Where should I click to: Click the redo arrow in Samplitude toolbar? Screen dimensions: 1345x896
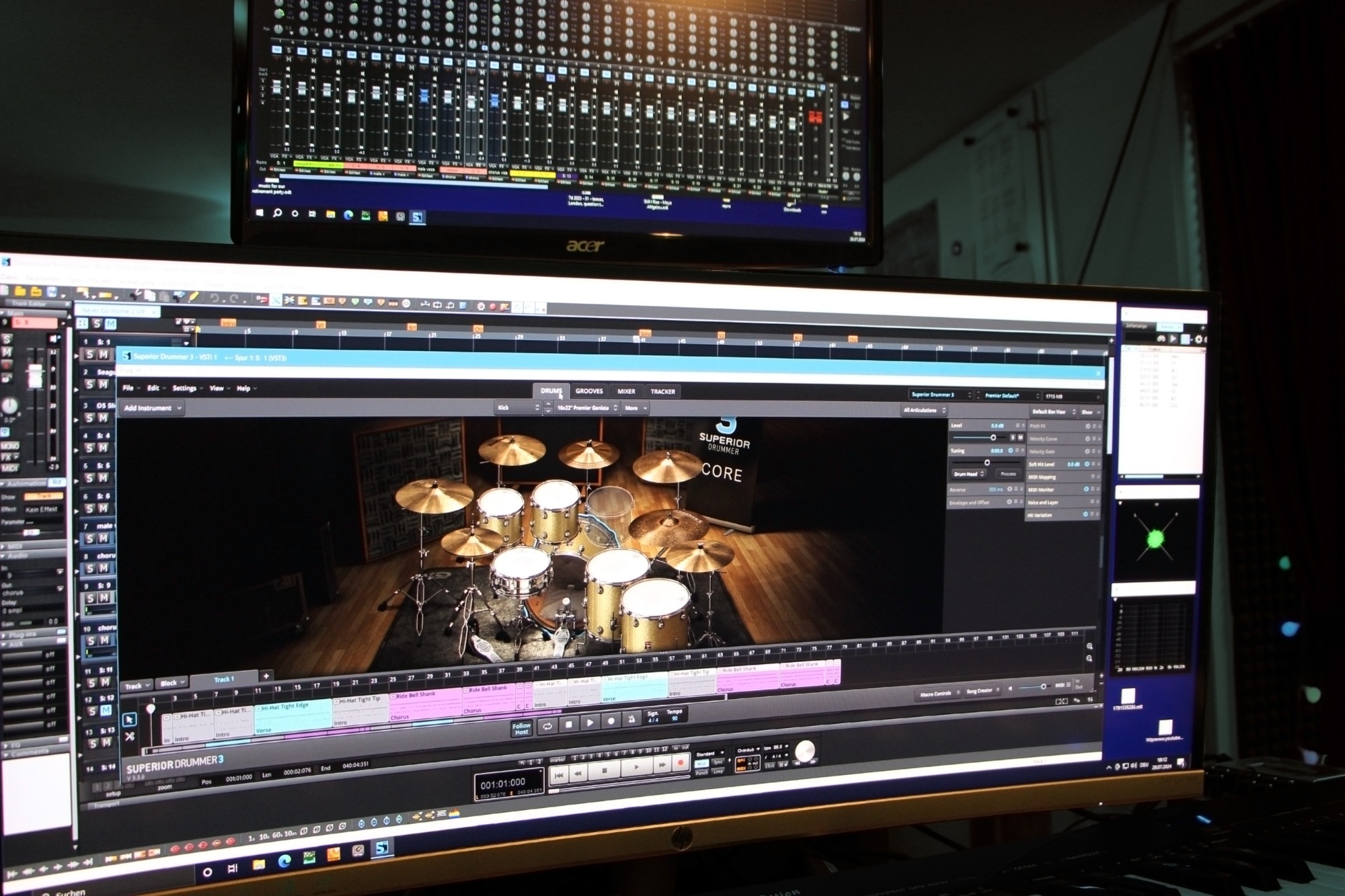click(233, 299)
